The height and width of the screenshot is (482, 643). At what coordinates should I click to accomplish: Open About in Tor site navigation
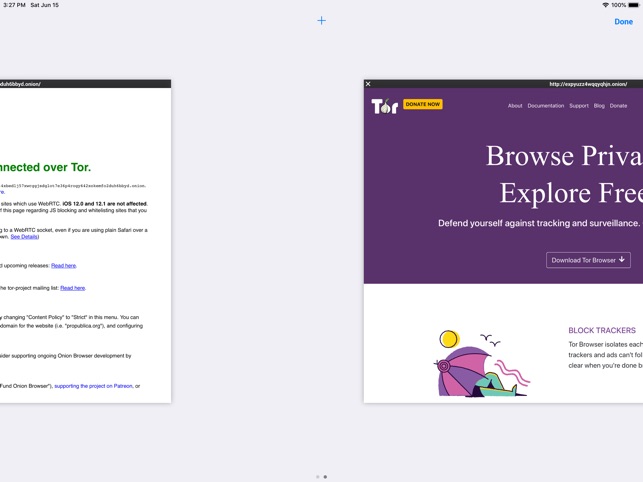(x=515, y=106)
